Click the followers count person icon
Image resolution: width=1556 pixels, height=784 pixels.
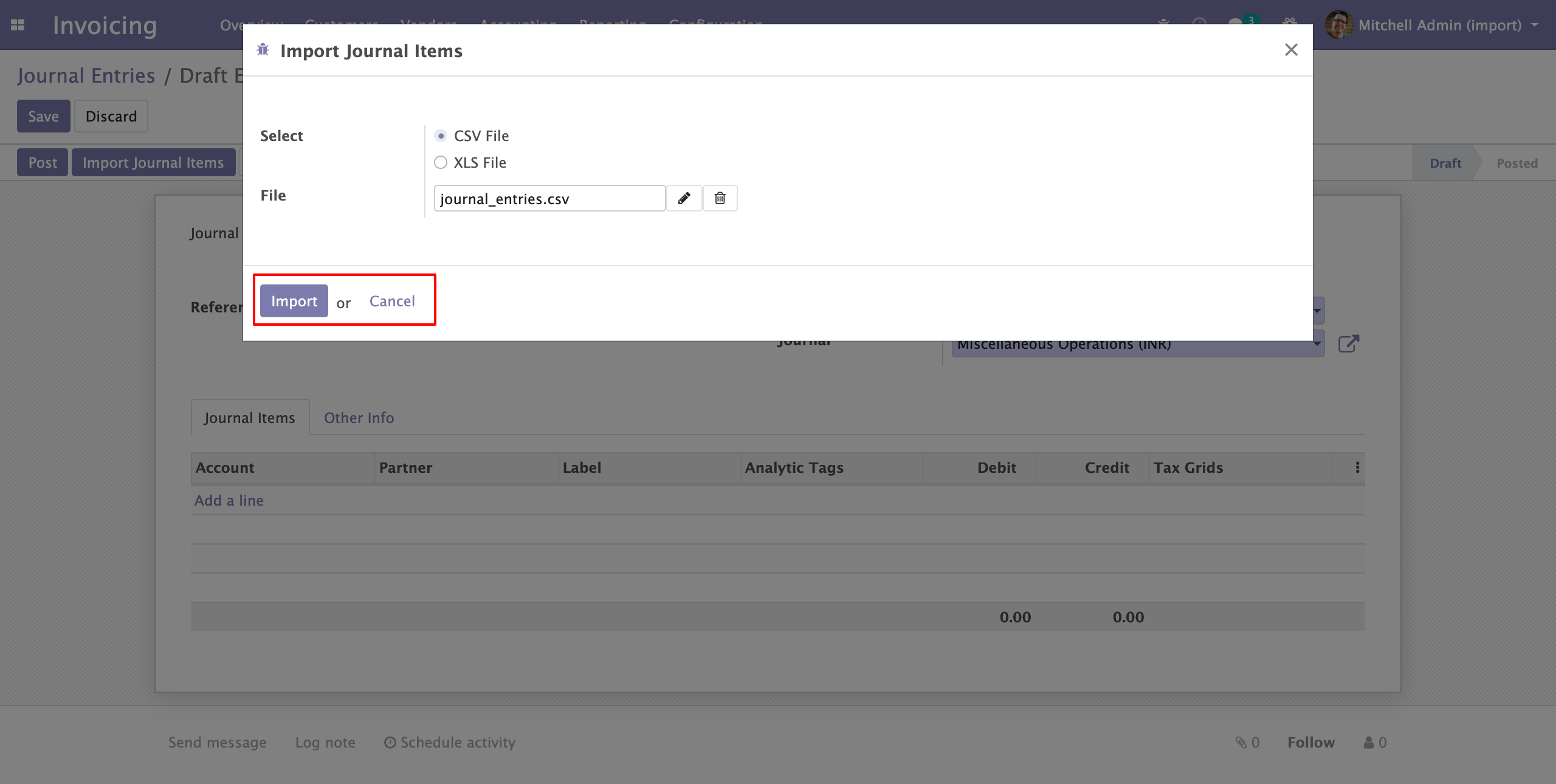point(1369,743)
